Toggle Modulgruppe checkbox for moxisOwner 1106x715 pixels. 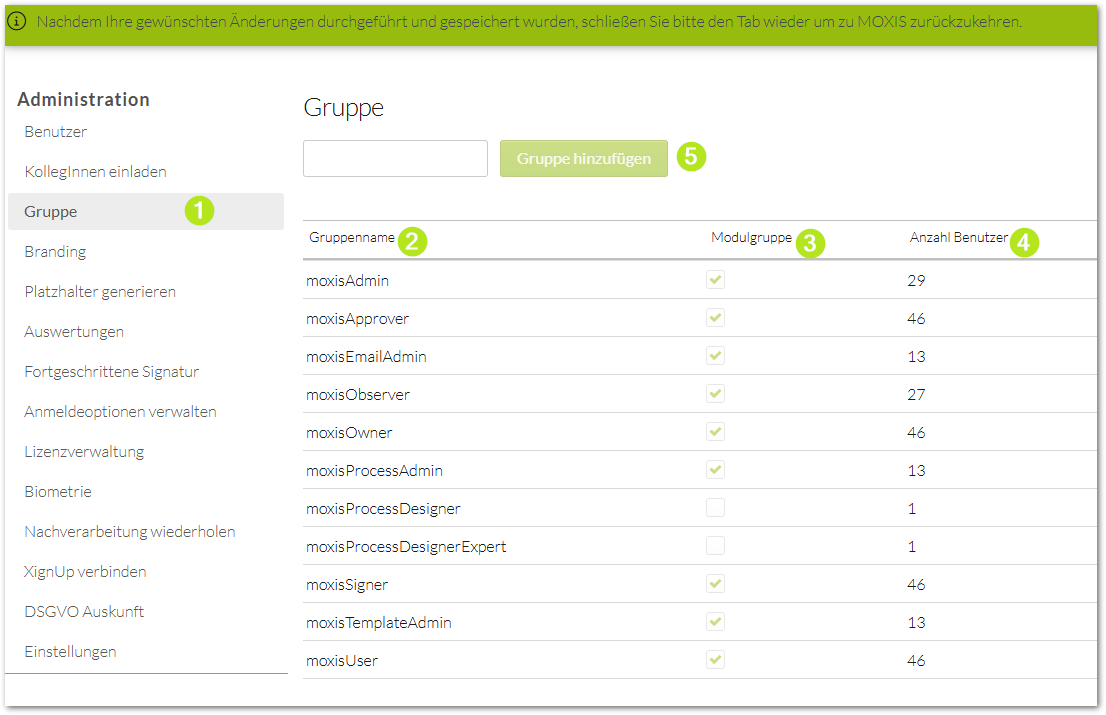tap(715, 432)
